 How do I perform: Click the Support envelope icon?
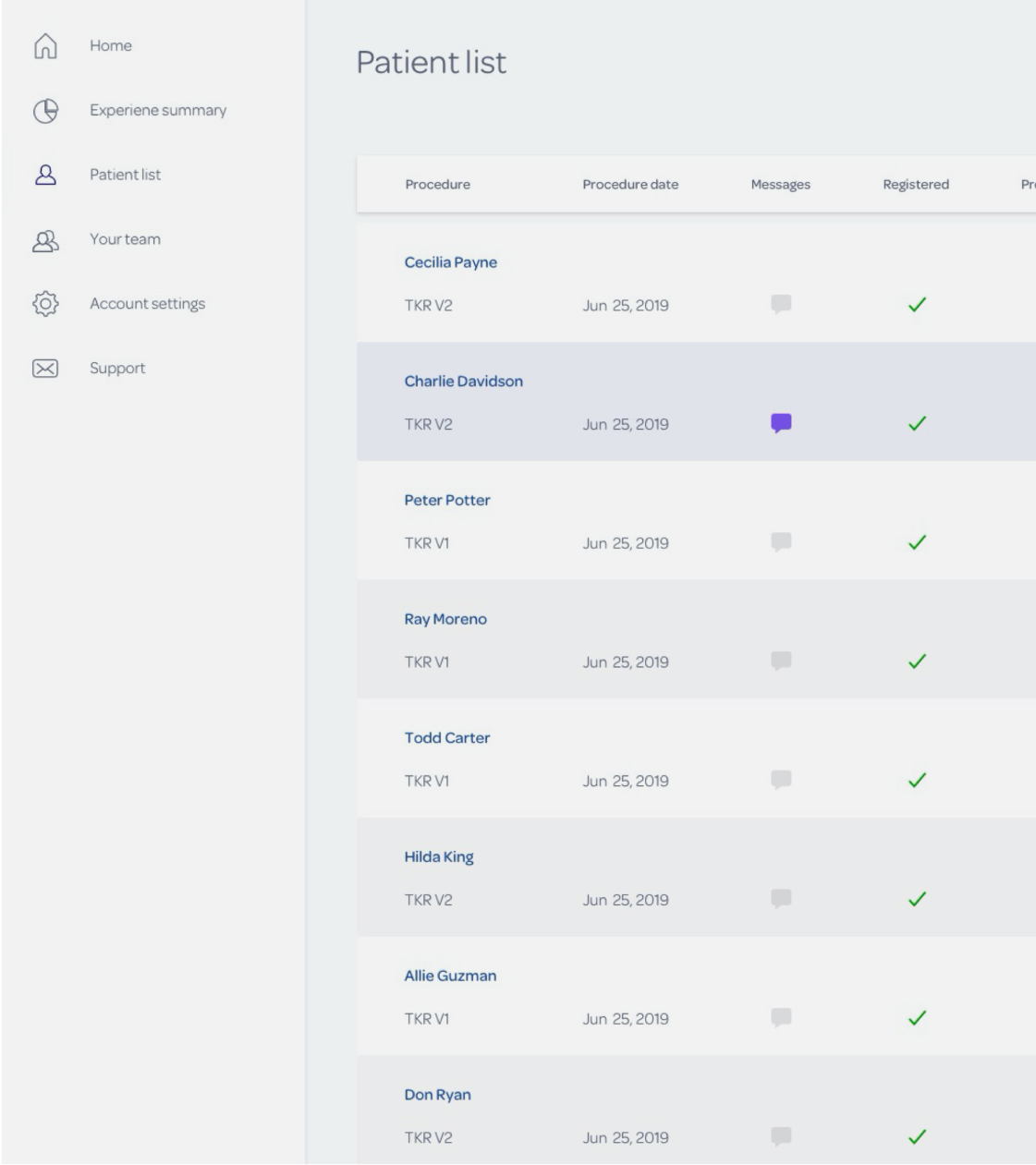[45, 369]
